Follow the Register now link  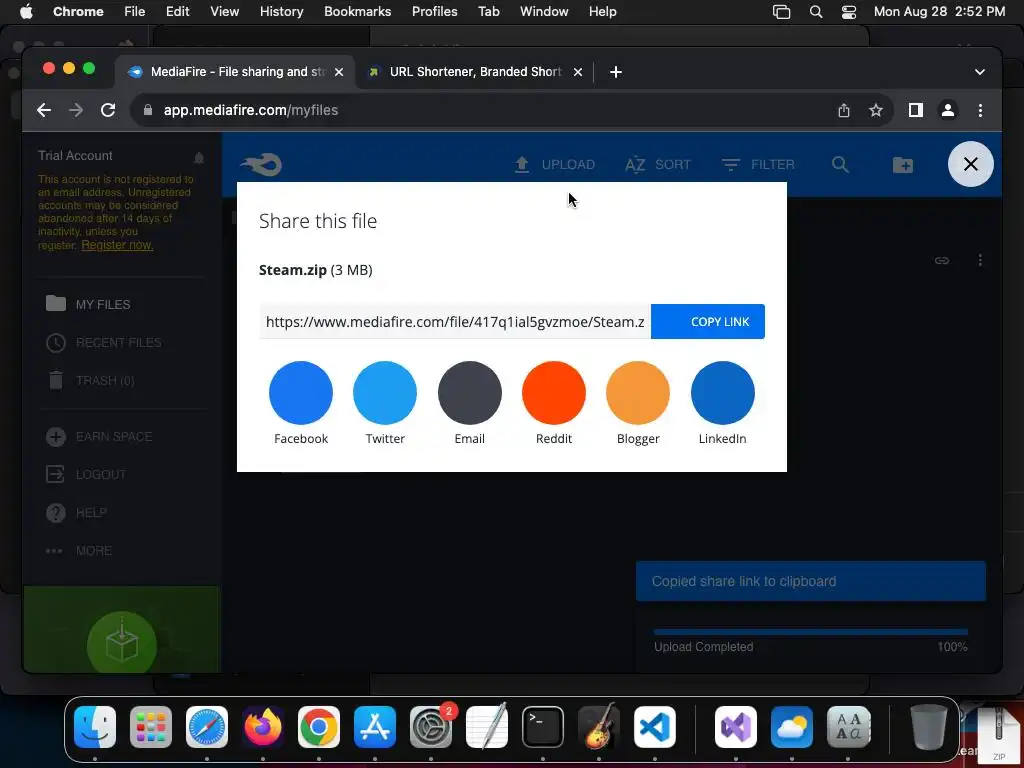tap(117, 245)
